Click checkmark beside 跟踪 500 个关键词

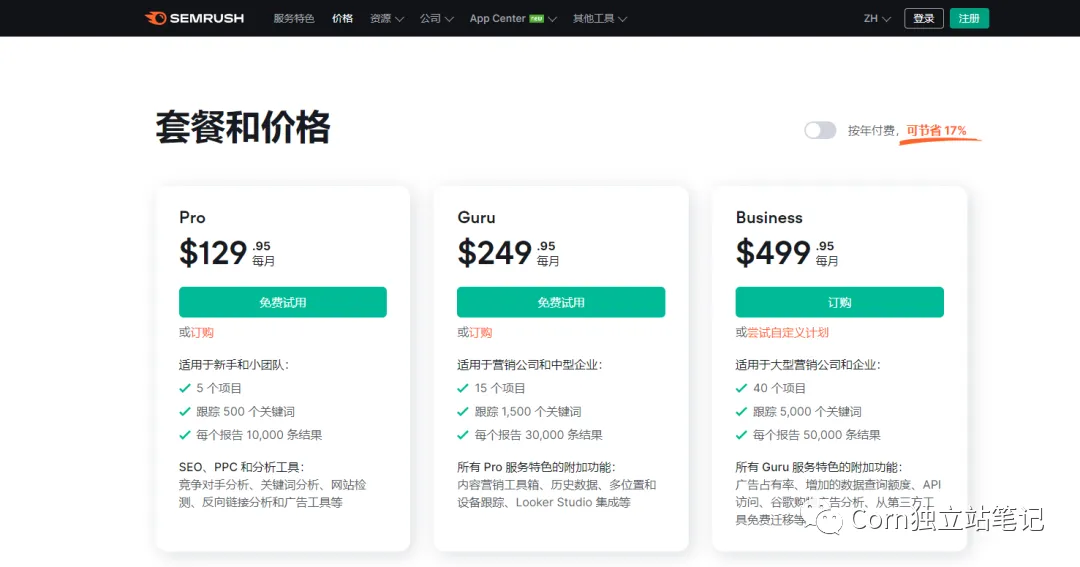click(185, 412)
